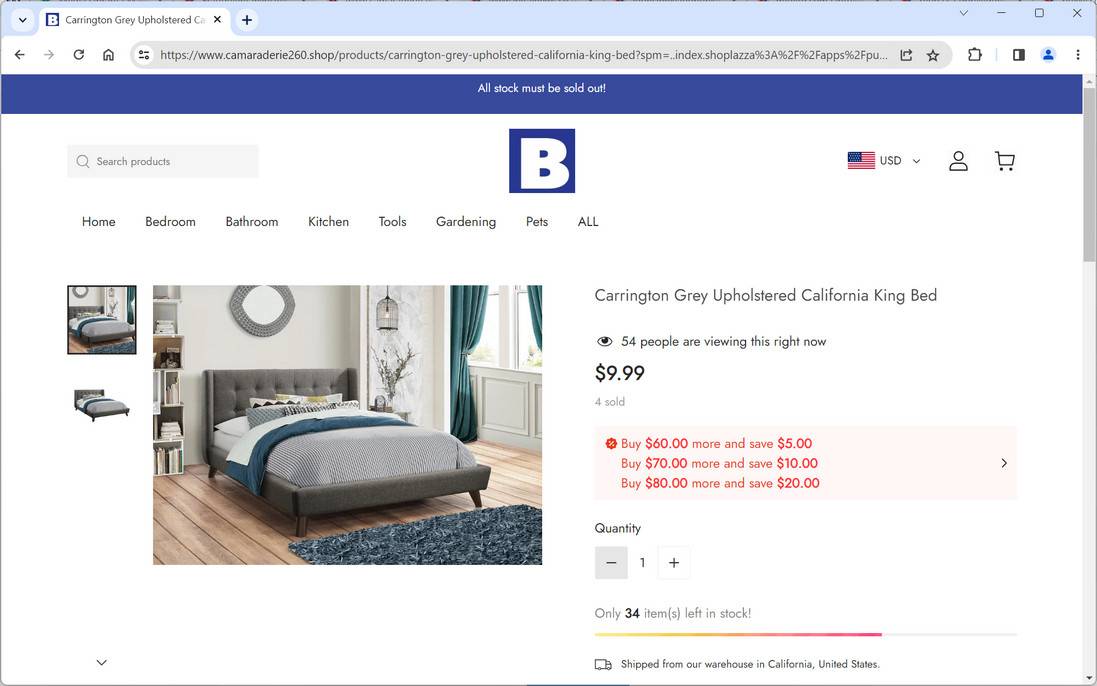Go to browser home page icon
The height and width of the screenshot is (686, 1097).
click(x=108, y=55)
